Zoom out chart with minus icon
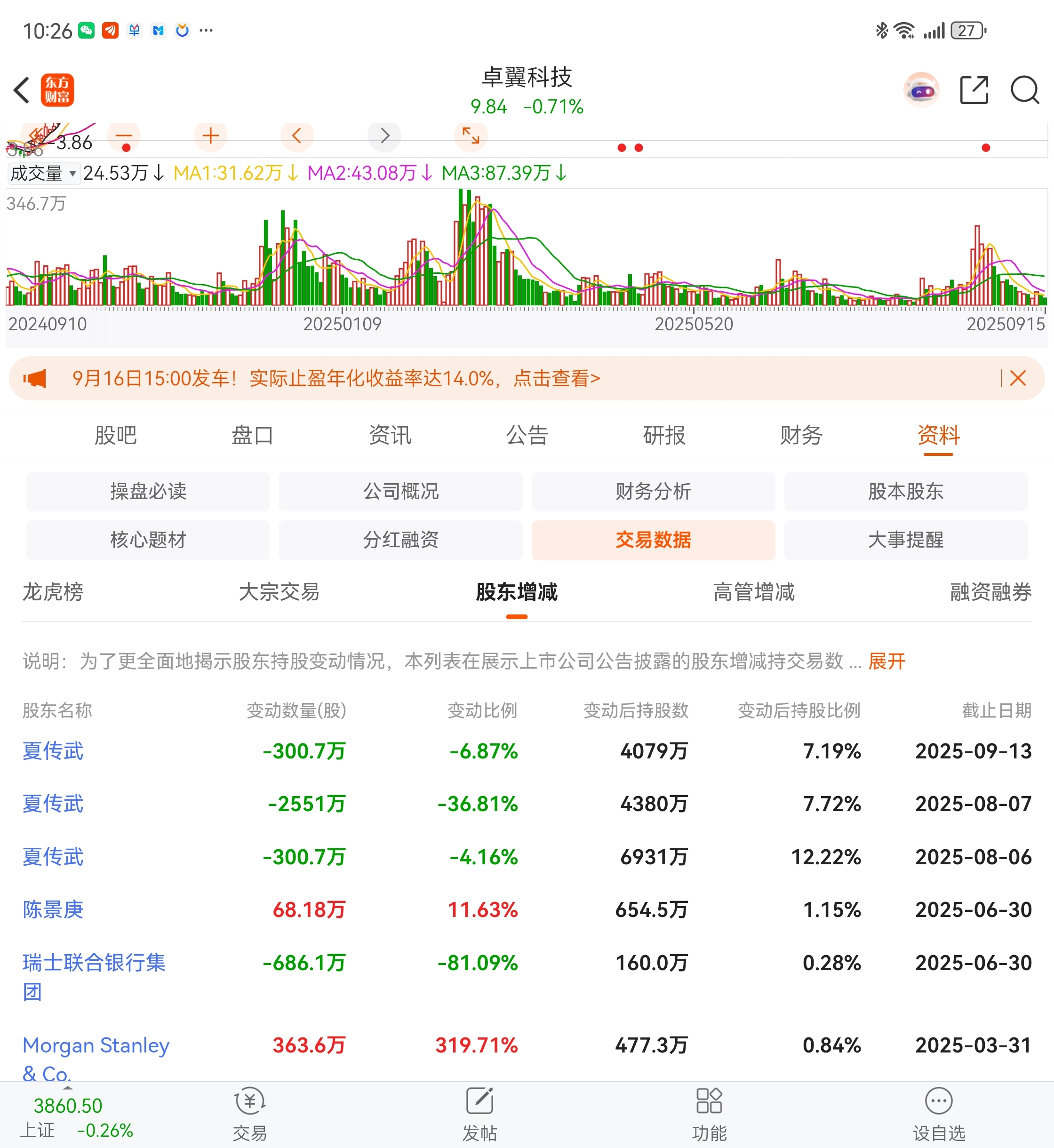 click(x=124, y=136)
